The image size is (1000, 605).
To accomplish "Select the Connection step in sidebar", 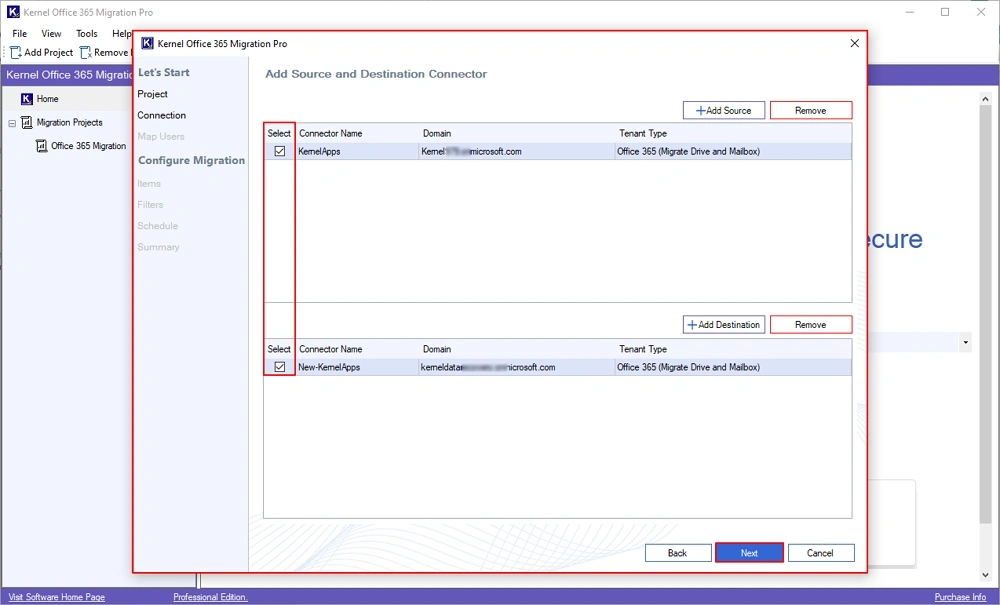I will (162, 115).
